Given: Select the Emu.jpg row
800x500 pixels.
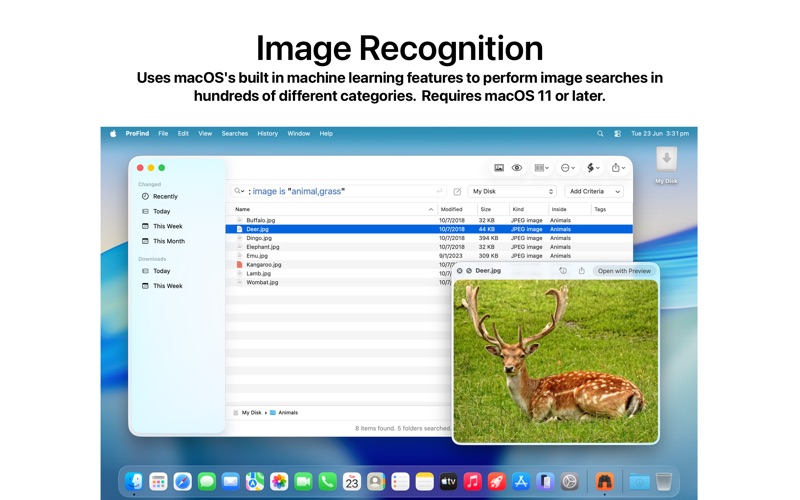Looking at the screenshot, I should (429, 256).
